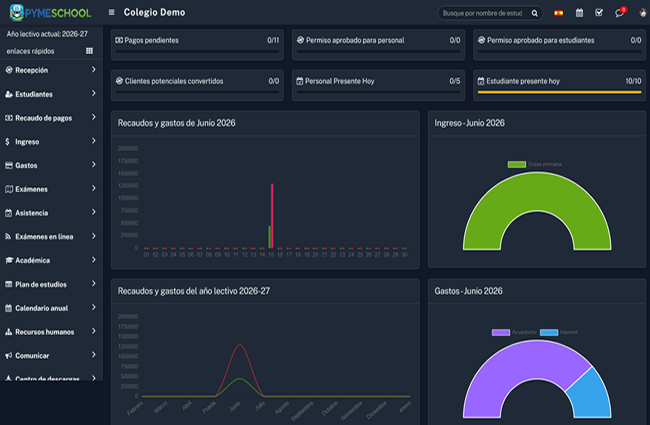This screenshot has height=425, width=650.
Task: Click the Recepción sidebar icon
Action: point(9,70)
